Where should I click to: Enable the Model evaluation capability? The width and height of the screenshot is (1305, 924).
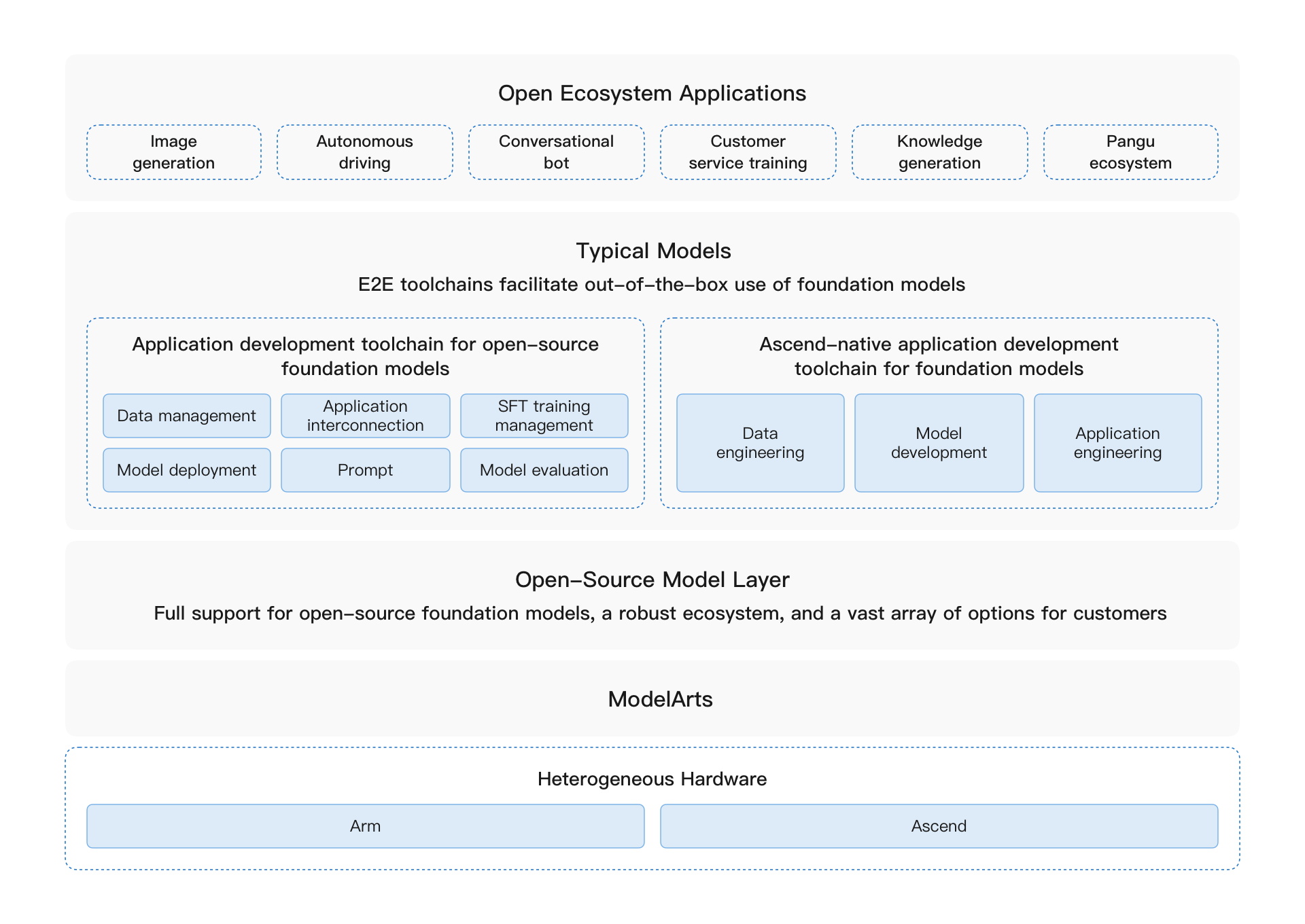(544, 469)
